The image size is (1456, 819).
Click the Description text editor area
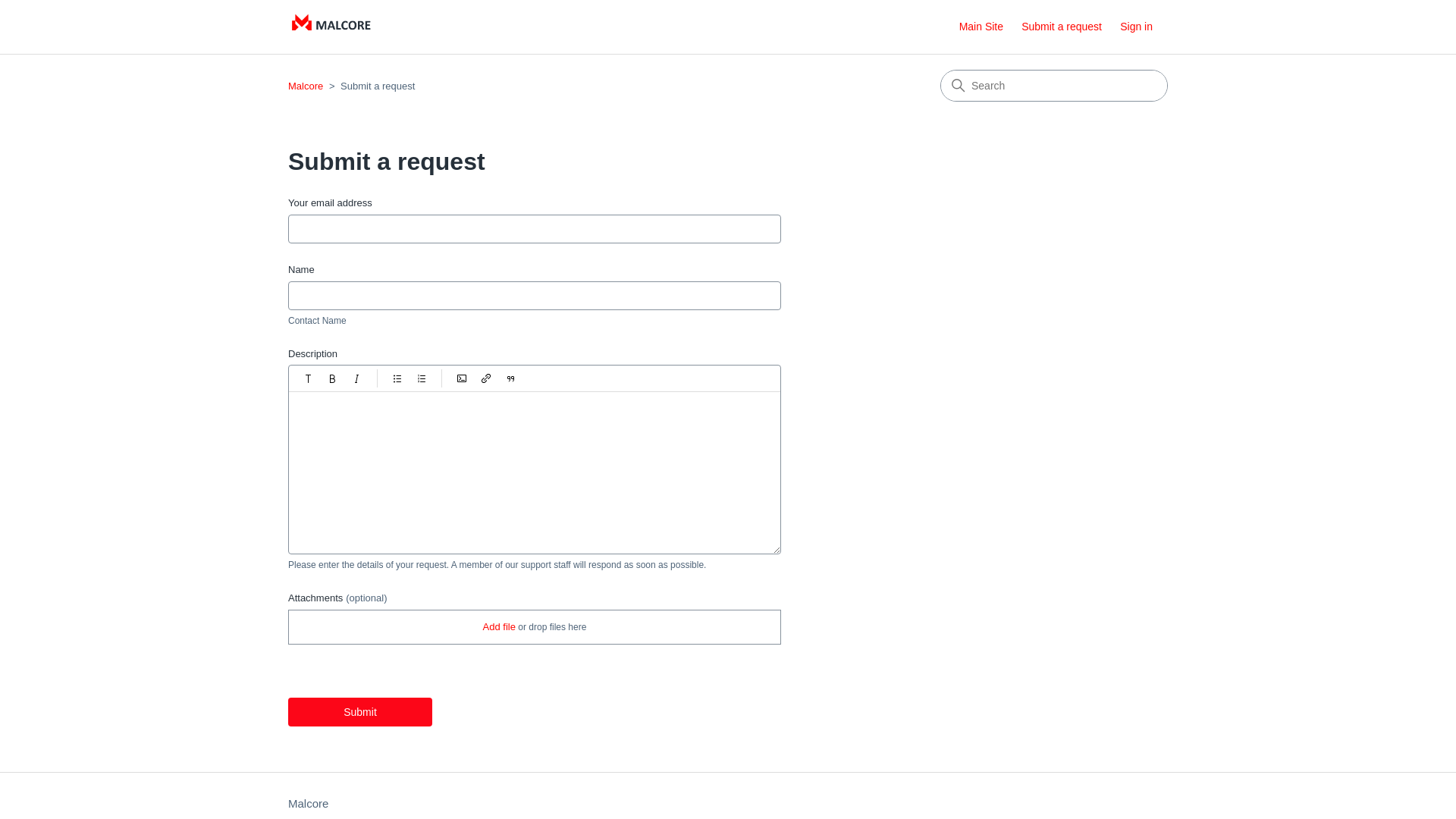pos(534,472)
